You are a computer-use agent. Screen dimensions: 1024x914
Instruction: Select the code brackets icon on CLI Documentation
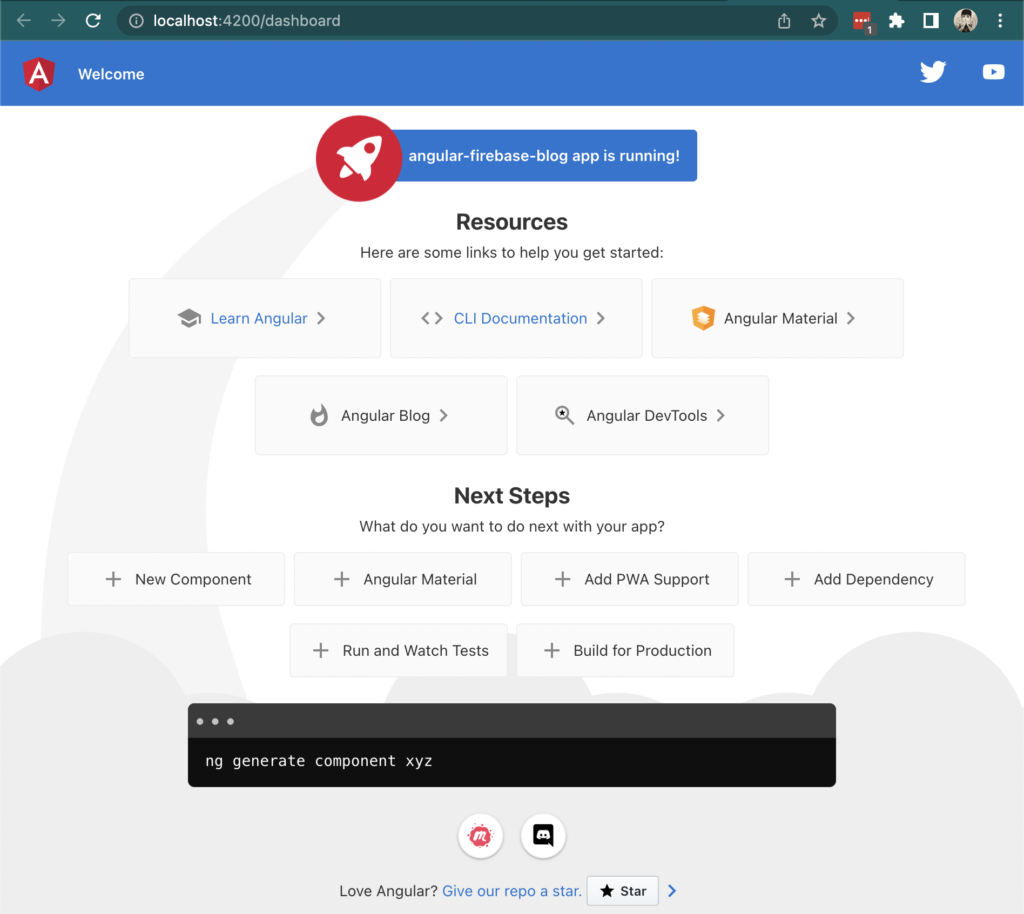[x=430, y=317]
